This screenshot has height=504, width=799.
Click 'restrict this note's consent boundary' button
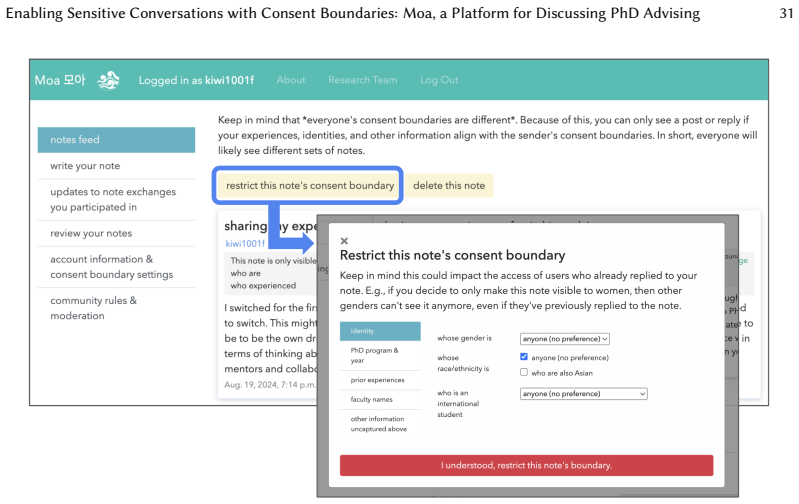[310, 185]
